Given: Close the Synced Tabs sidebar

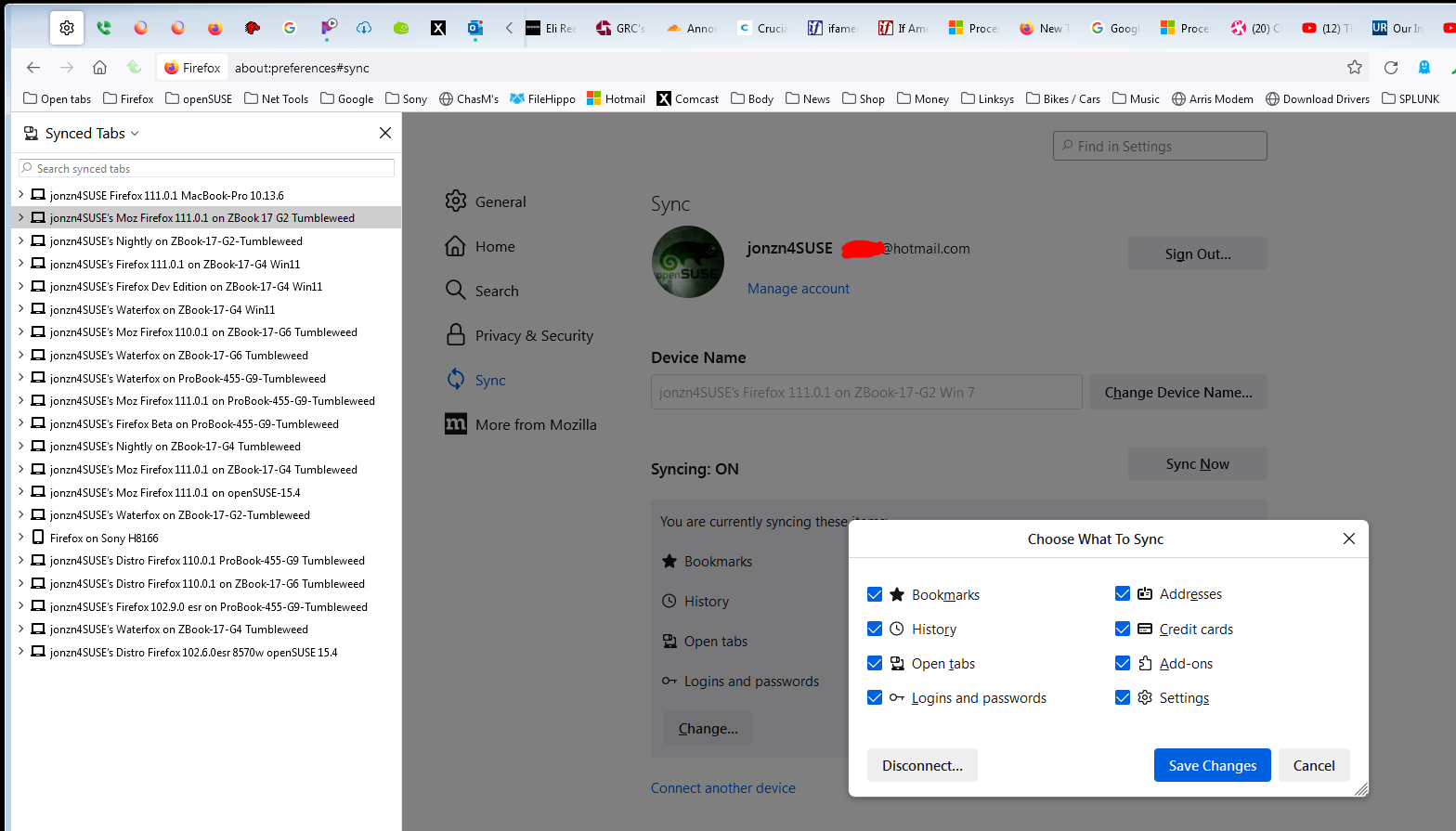Looking at the screenshot, I should pyautogui.click(x=385, y=133).
